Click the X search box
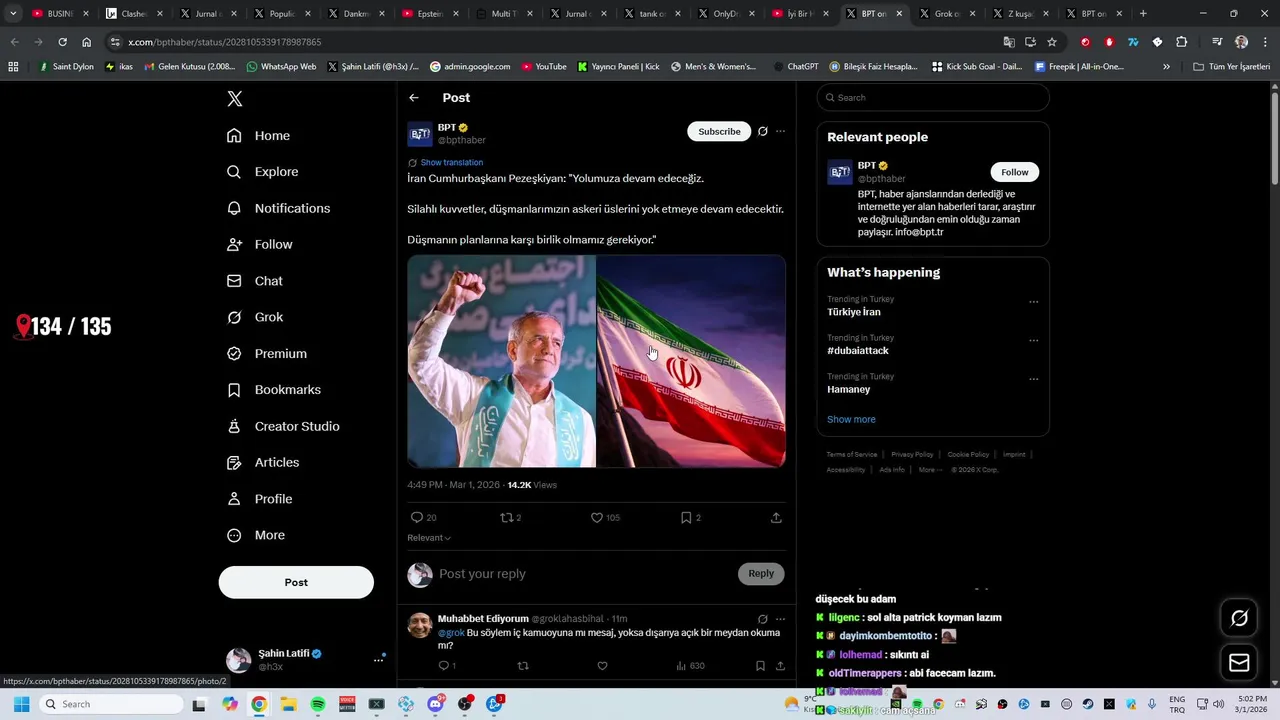 pyautogui.click(x=933, y=97)
